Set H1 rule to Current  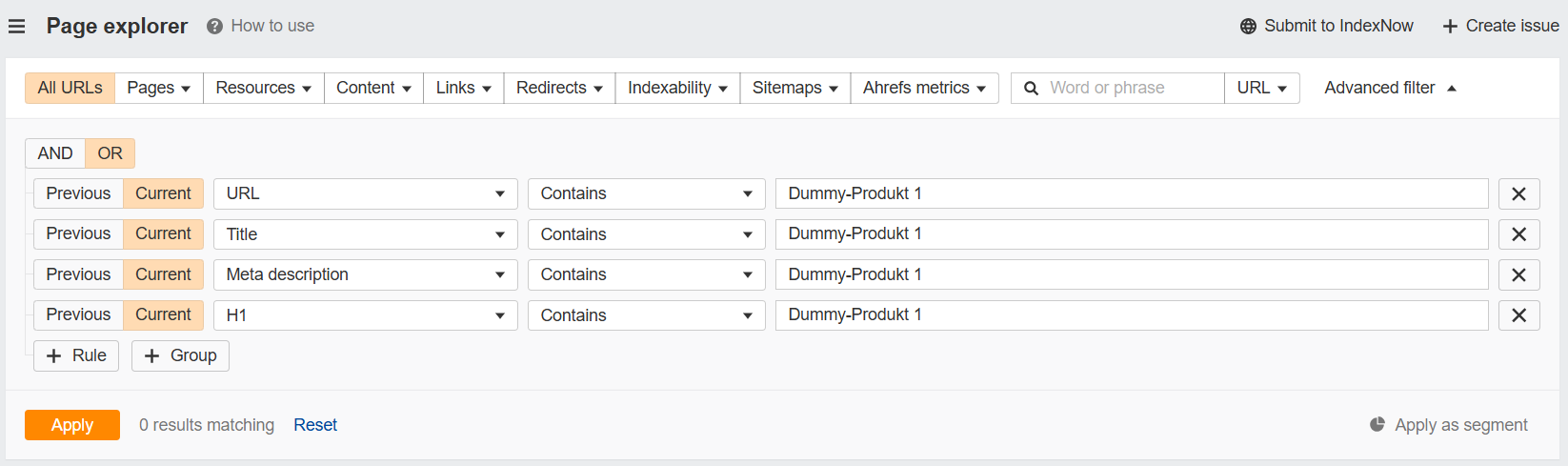163,314
